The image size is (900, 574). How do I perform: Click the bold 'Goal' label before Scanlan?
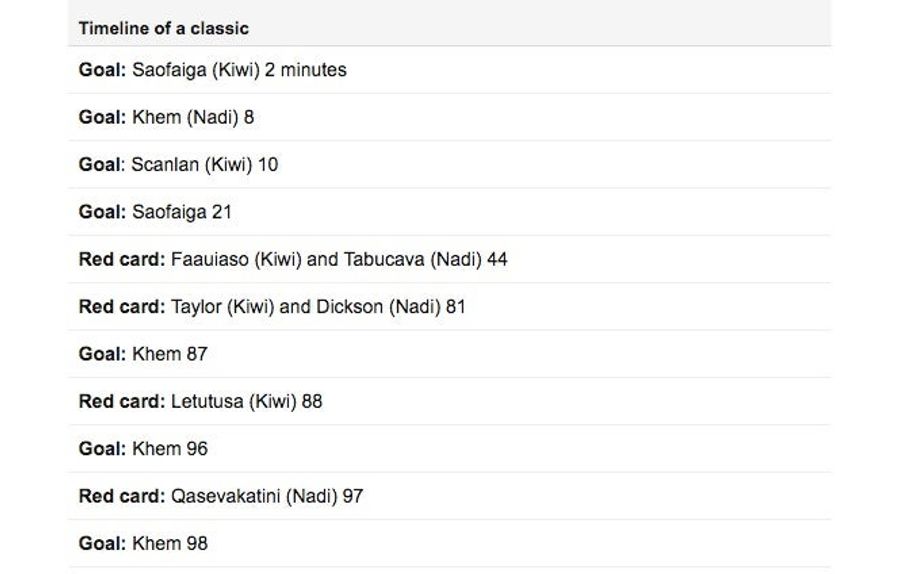point(100,165)
